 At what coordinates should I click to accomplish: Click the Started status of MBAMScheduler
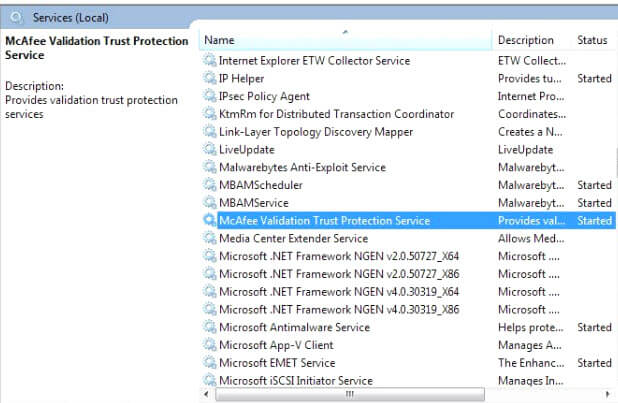[x=594, y=185]
